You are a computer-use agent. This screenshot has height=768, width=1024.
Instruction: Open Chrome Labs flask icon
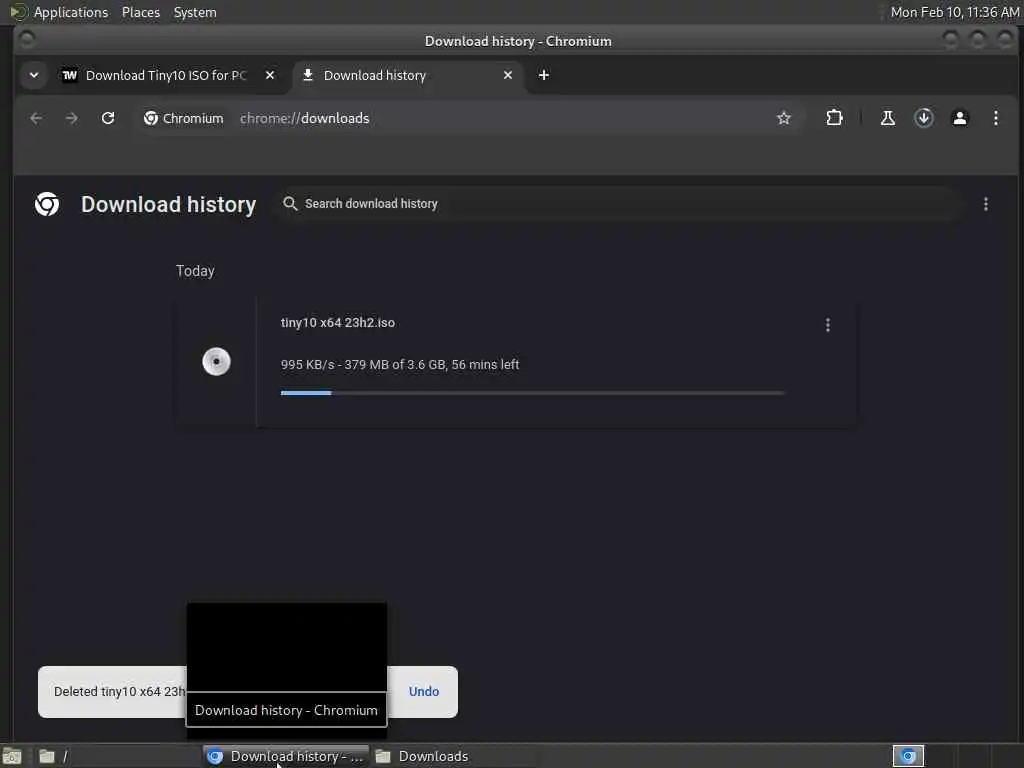(x=888, y=118)
